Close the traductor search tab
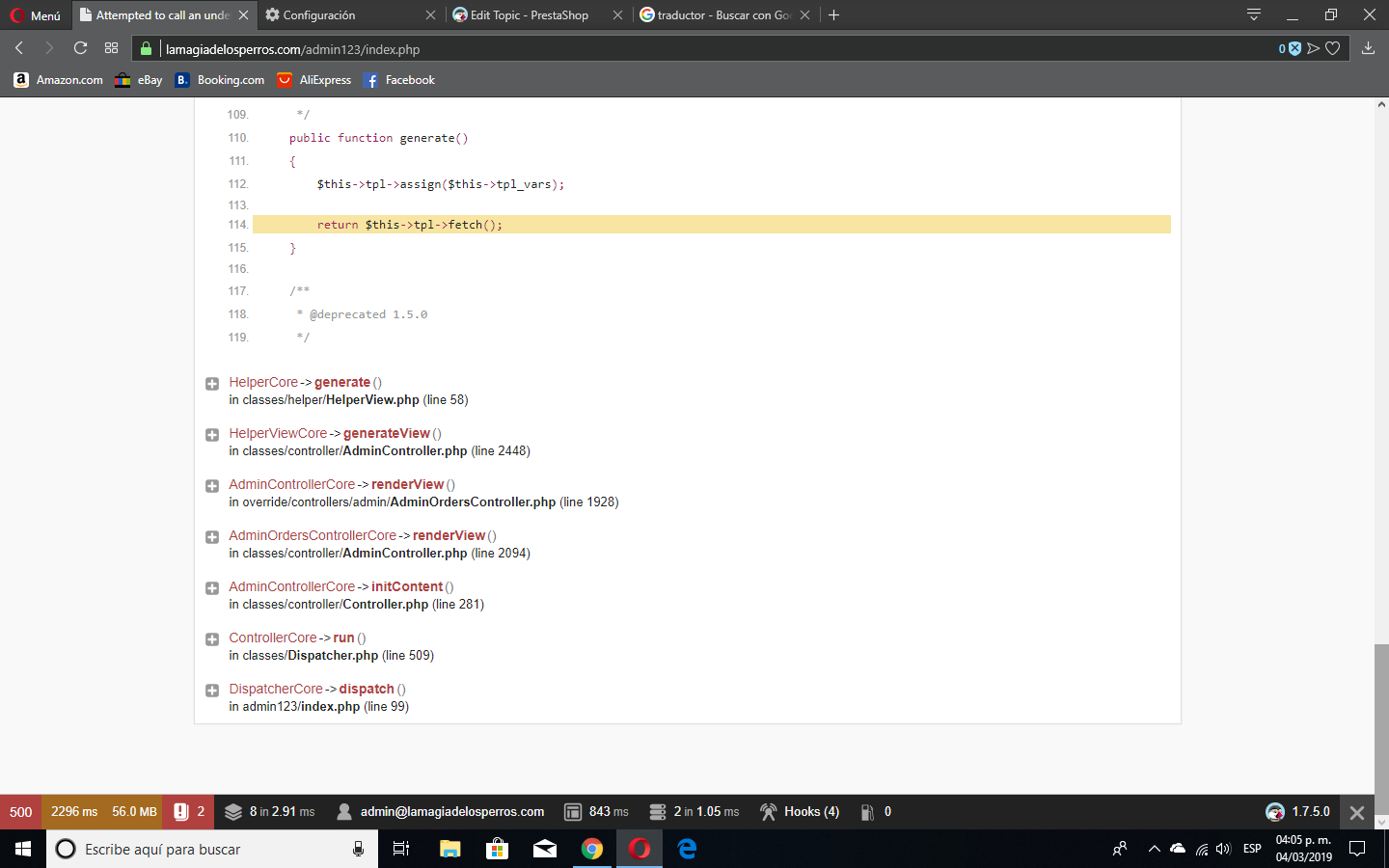 804,15
